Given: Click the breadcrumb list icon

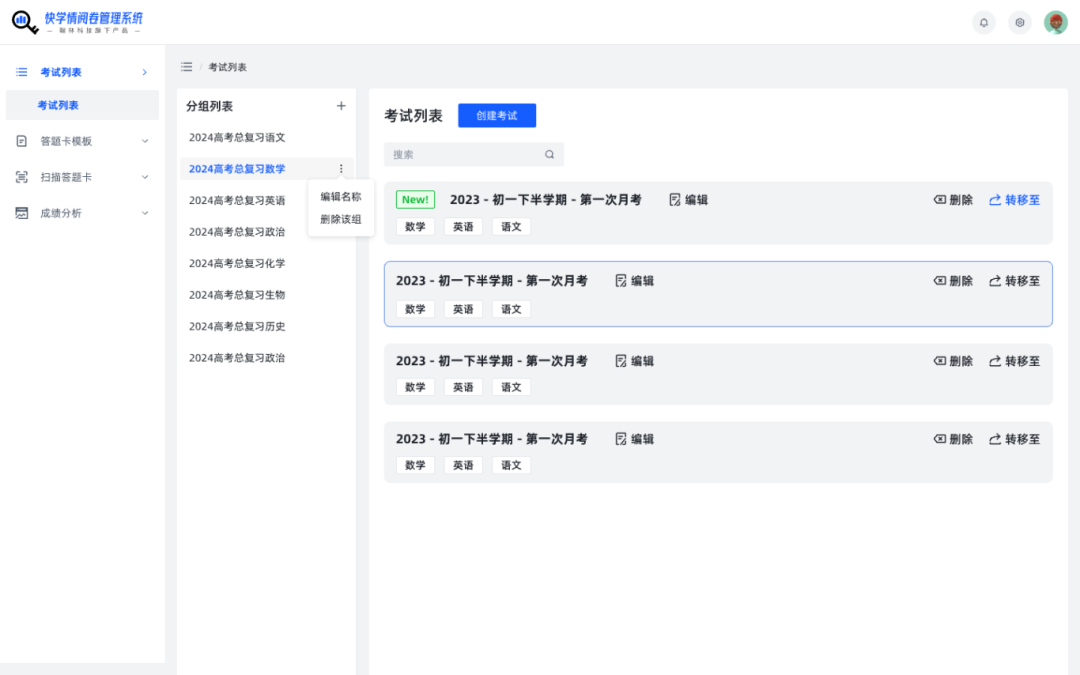Looking at the screenshot, I should tap(186, 66).
